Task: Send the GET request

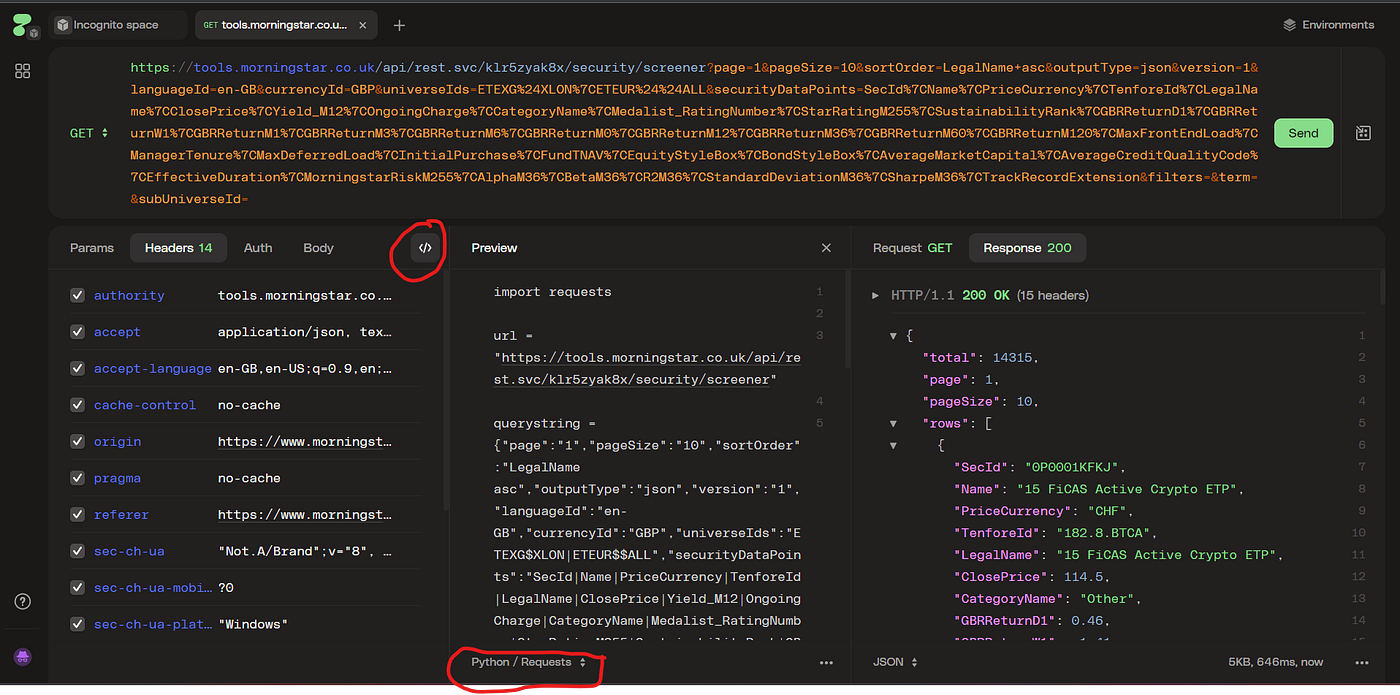Action: pyautogui.click(x=1303, y=133)
